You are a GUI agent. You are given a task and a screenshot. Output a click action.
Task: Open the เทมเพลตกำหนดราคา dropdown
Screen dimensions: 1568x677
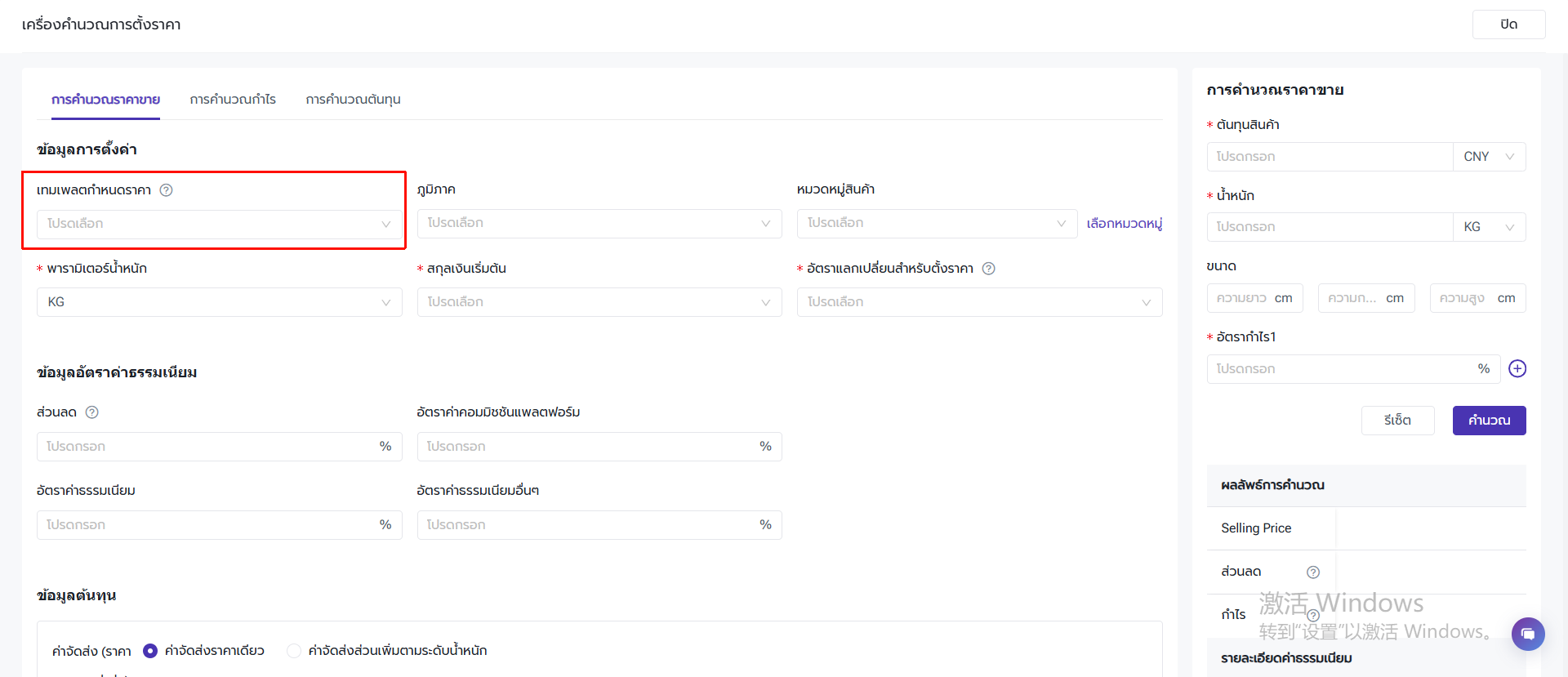219,224
